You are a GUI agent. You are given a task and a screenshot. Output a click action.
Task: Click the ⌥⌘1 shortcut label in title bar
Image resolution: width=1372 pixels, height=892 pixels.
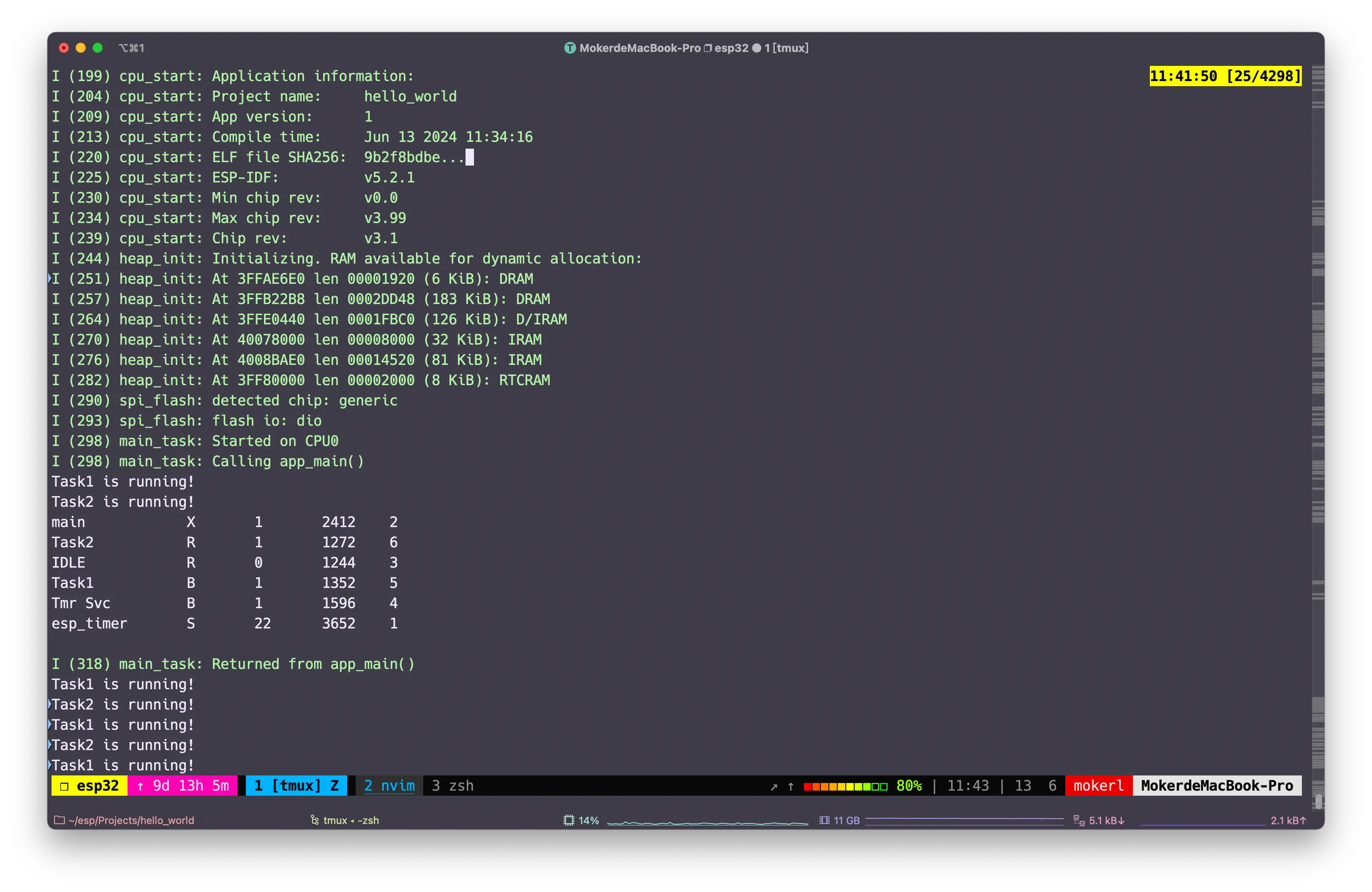131,48
